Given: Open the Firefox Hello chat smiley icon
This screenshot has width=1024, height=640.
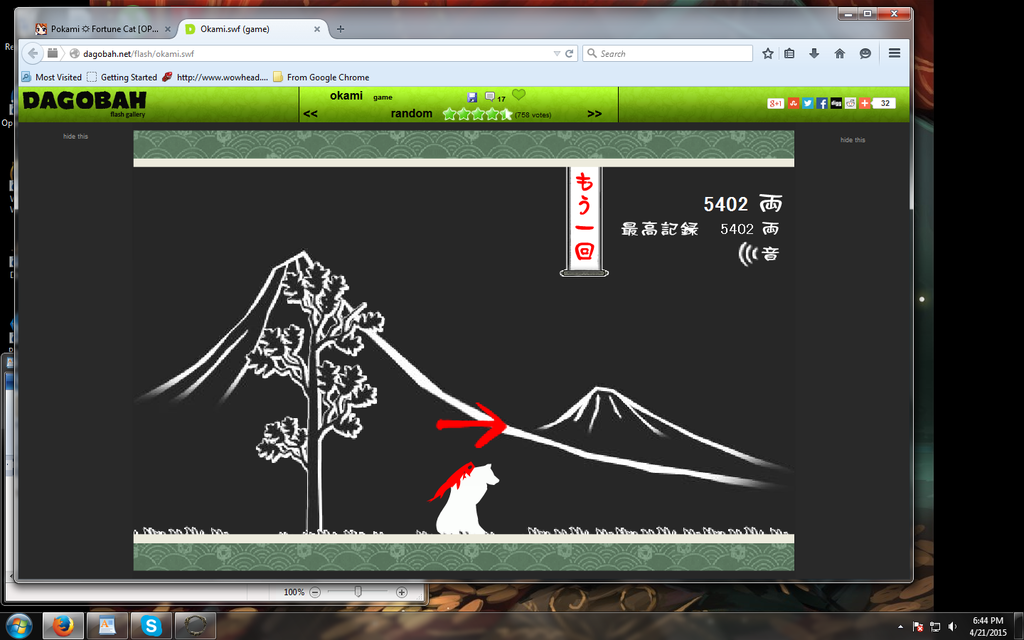Looking at the screenshot, I should (x=865, y=54).
